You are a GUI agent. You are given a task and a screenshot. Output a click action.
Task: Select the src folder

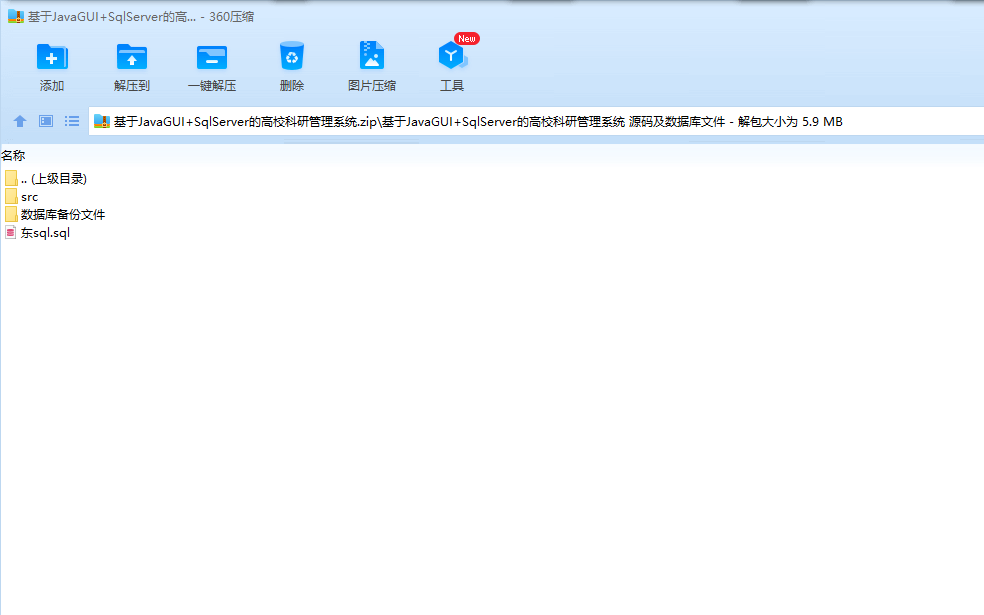[22, 197]
